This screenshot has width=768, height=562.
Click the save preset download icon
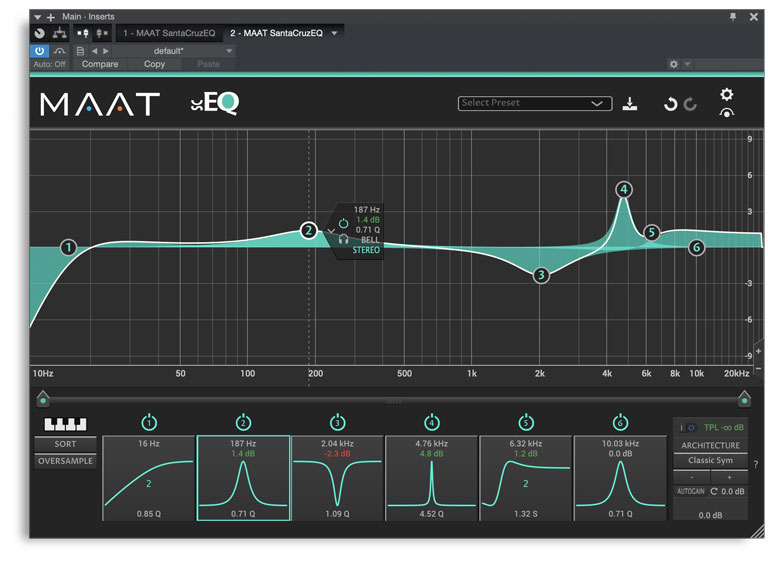629,104
